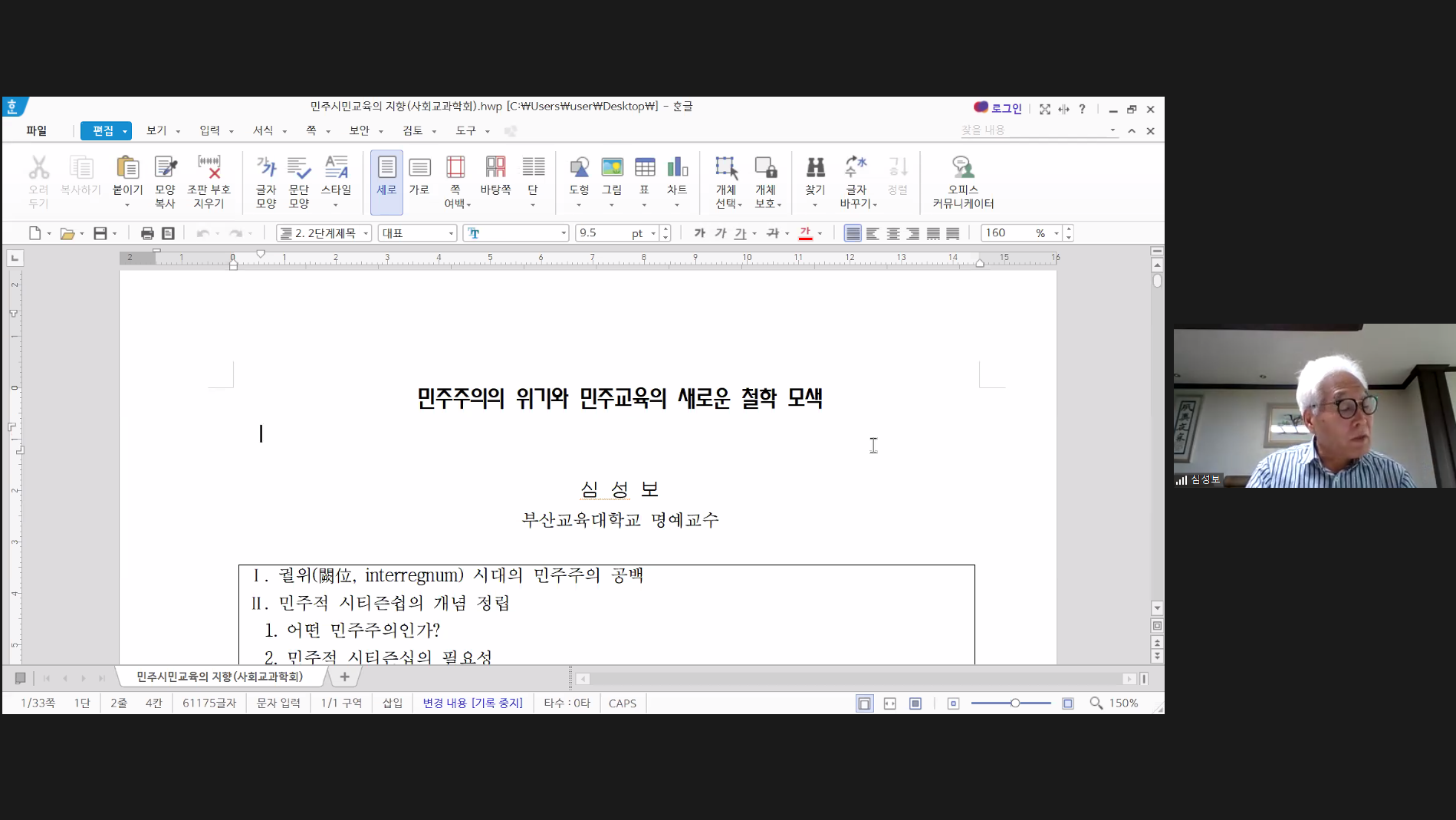Open font size unit pt dropdown

(x=653, y=233)
